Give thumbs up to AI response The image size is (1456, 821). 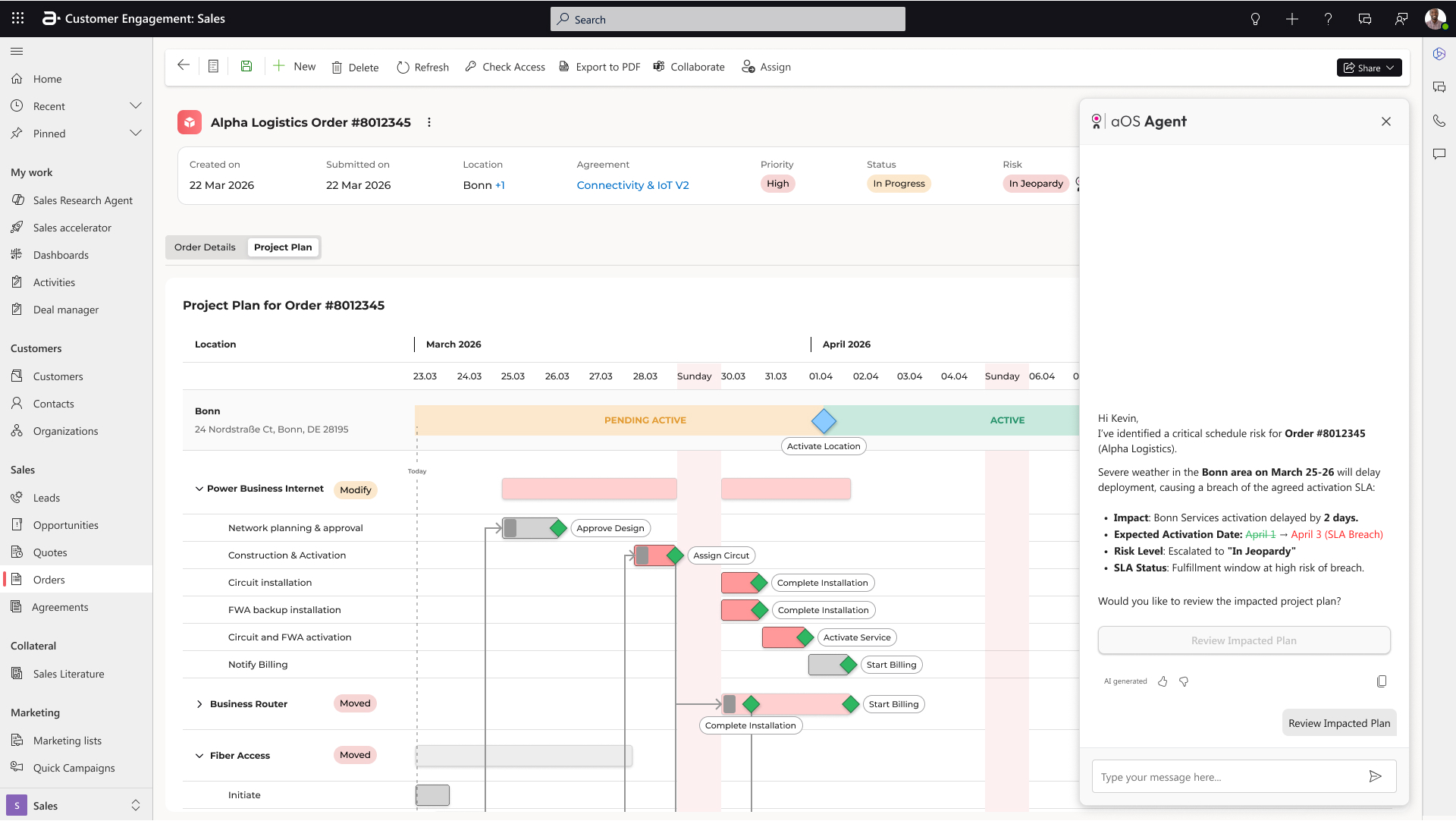pos(1163,681)
